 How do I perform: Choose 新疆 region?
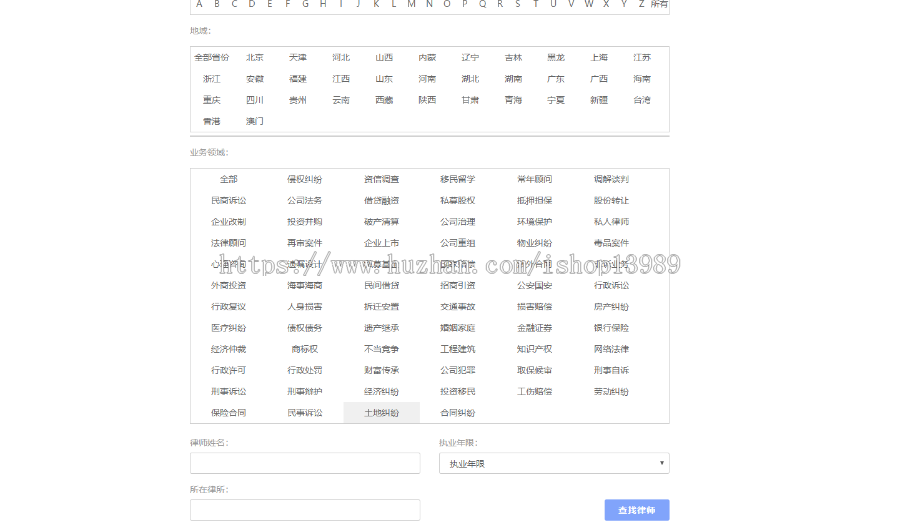point(599,100)
